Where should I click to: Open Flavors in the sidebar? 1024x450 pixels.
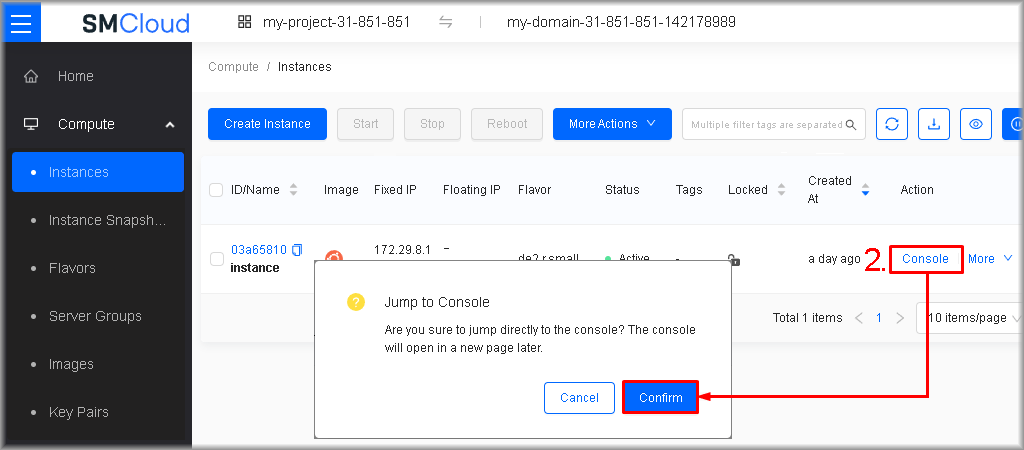point(72,268)
